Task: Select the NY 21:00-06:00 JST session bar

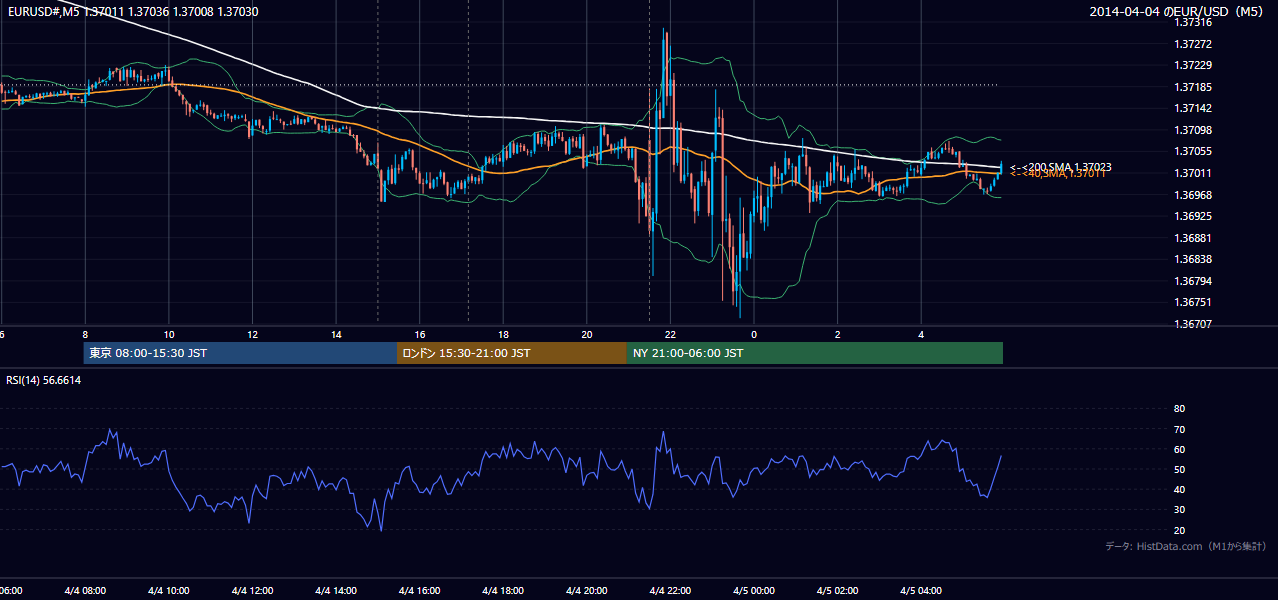Action: pos(815,353)
